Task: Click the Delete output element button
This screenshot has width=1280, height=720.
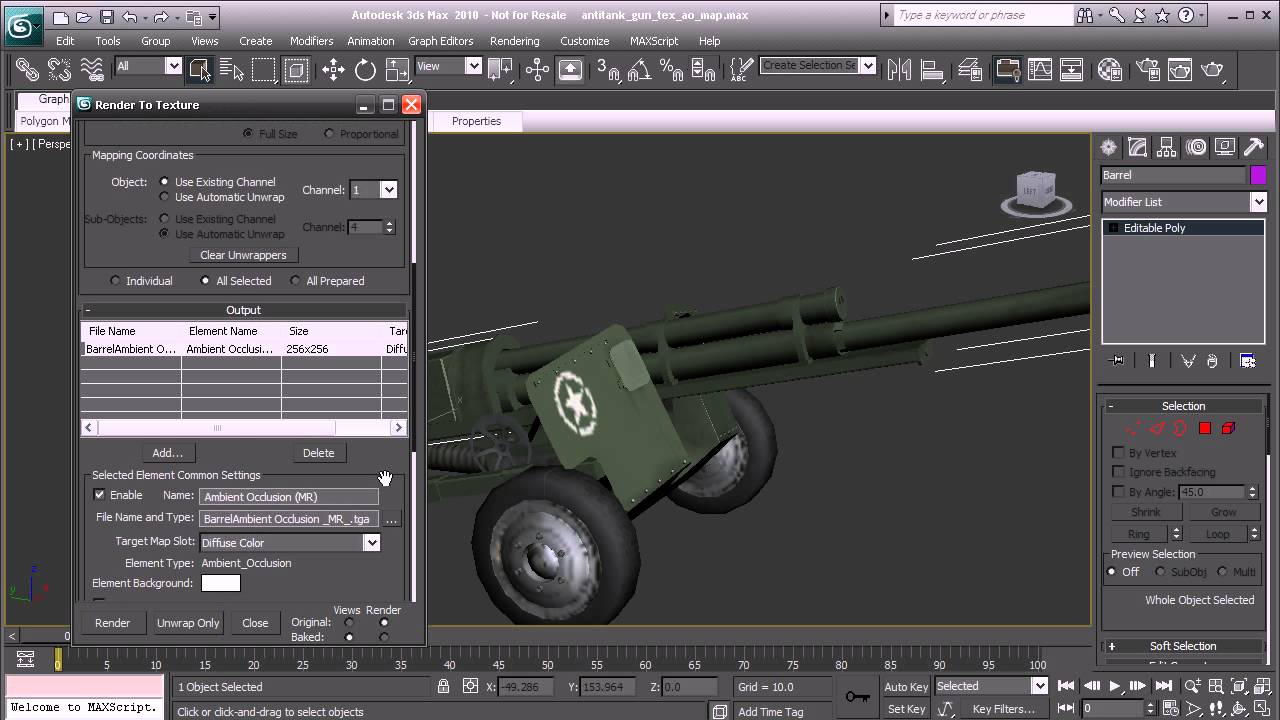Action: (x=318, y=453)
